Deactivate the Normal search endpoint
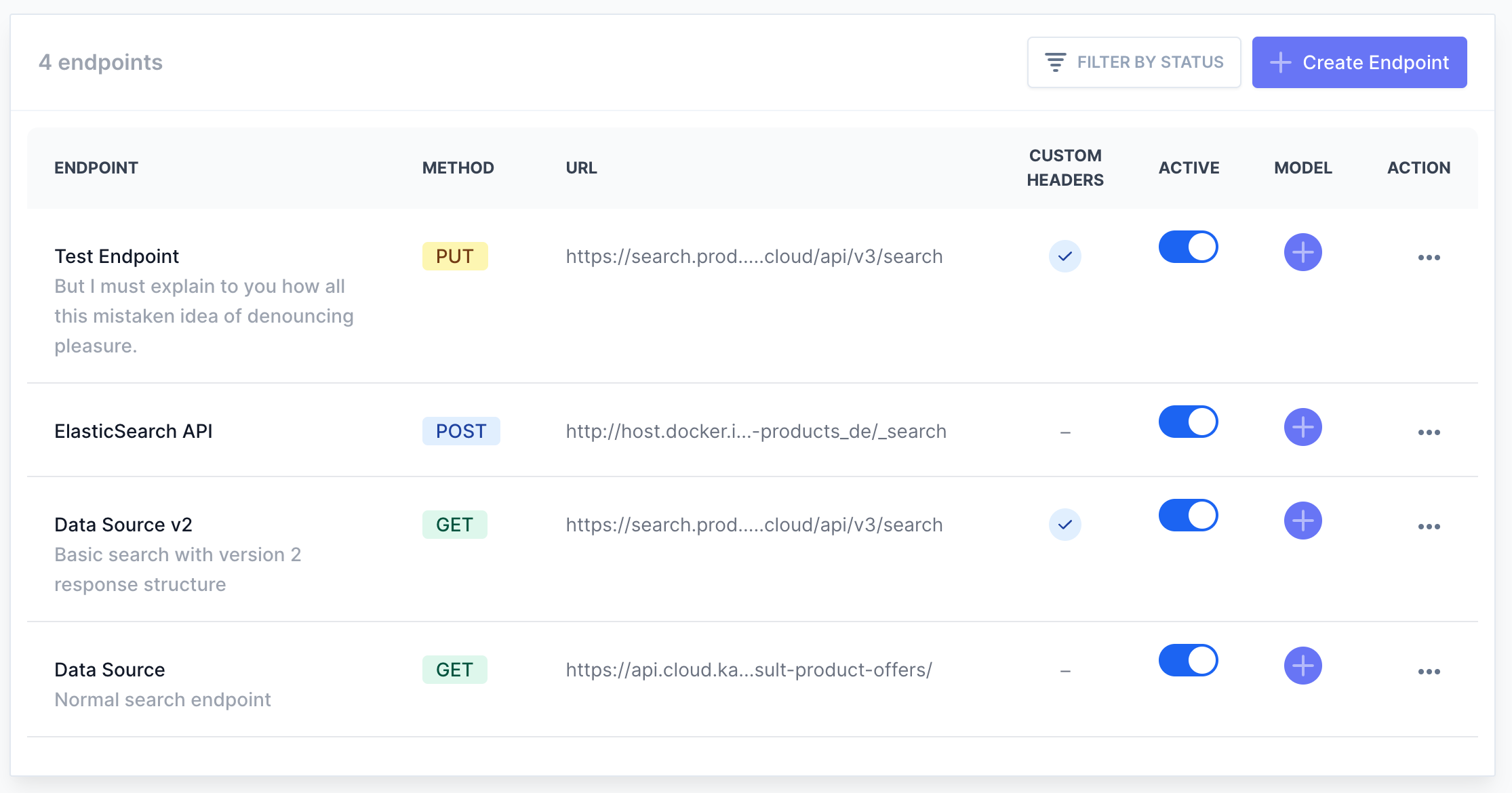This screenshot has width=1512, height=793. click(x=1188, y=660)
